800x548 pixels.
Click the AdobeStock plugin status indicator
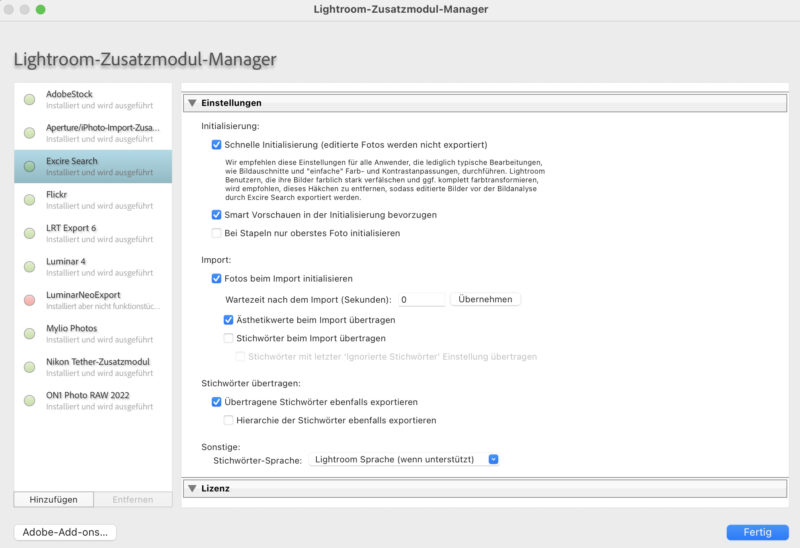click(x=30, y=99)
